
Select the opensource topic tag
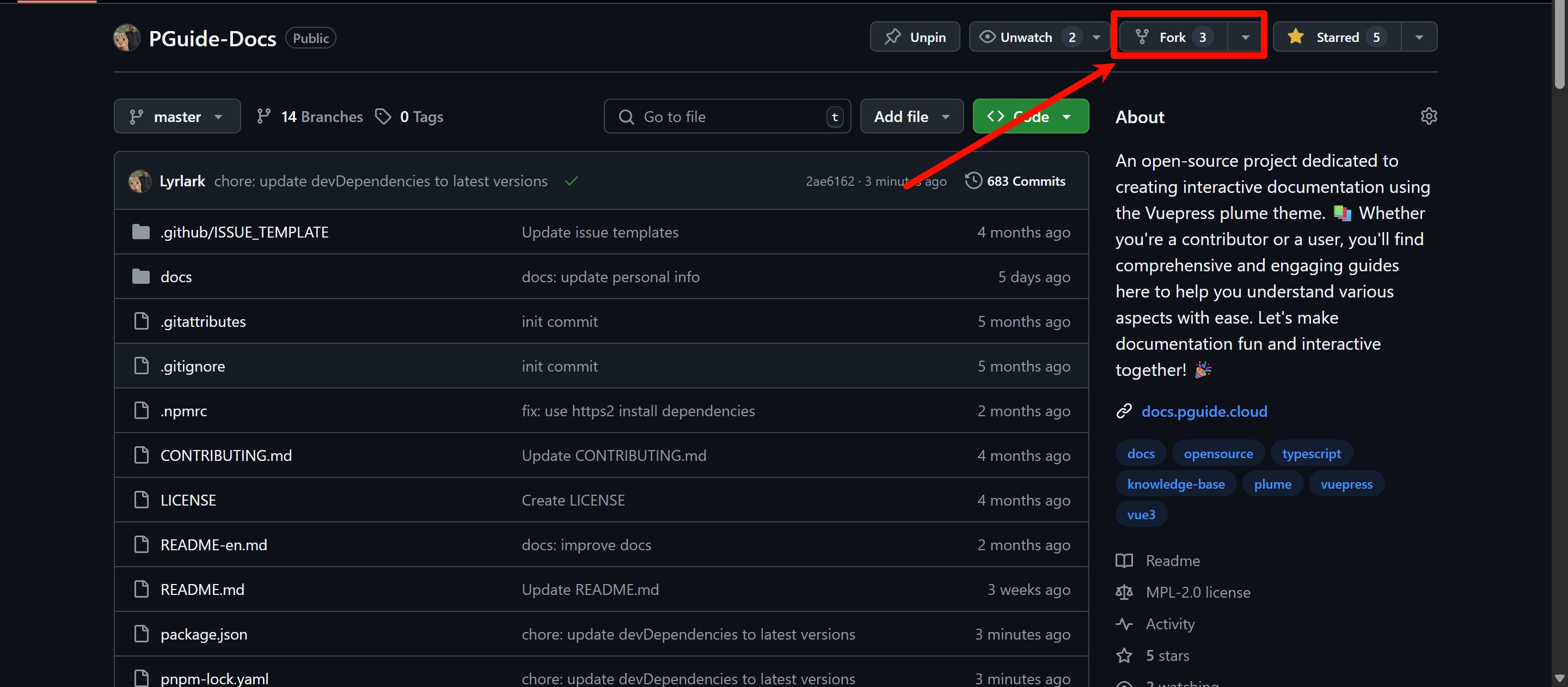coord(1218,453)
